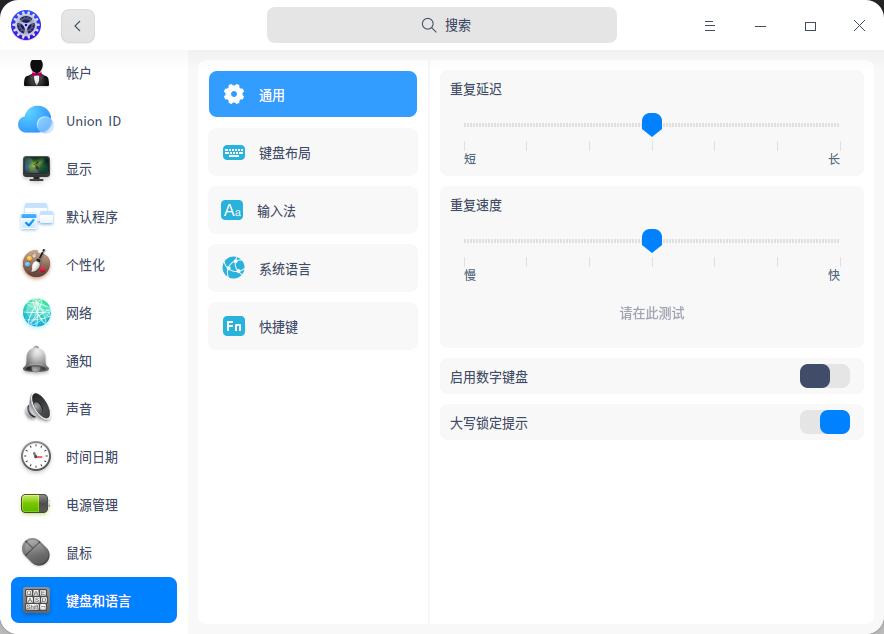Viewport: 884px width, 634px height.
Task: Focus the 搜索 search field
Action: (x=442, y=25)
